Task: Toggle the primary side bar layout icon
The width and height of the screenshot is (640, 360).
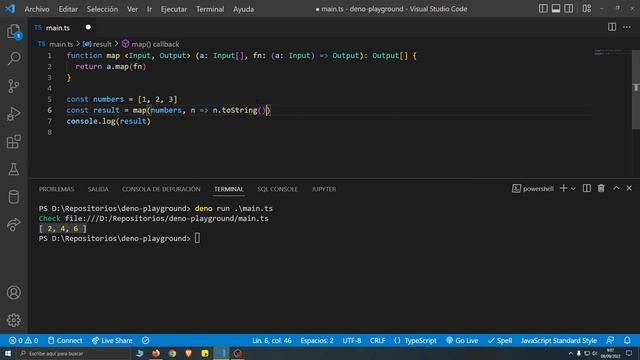Action: tap(543, 9)
